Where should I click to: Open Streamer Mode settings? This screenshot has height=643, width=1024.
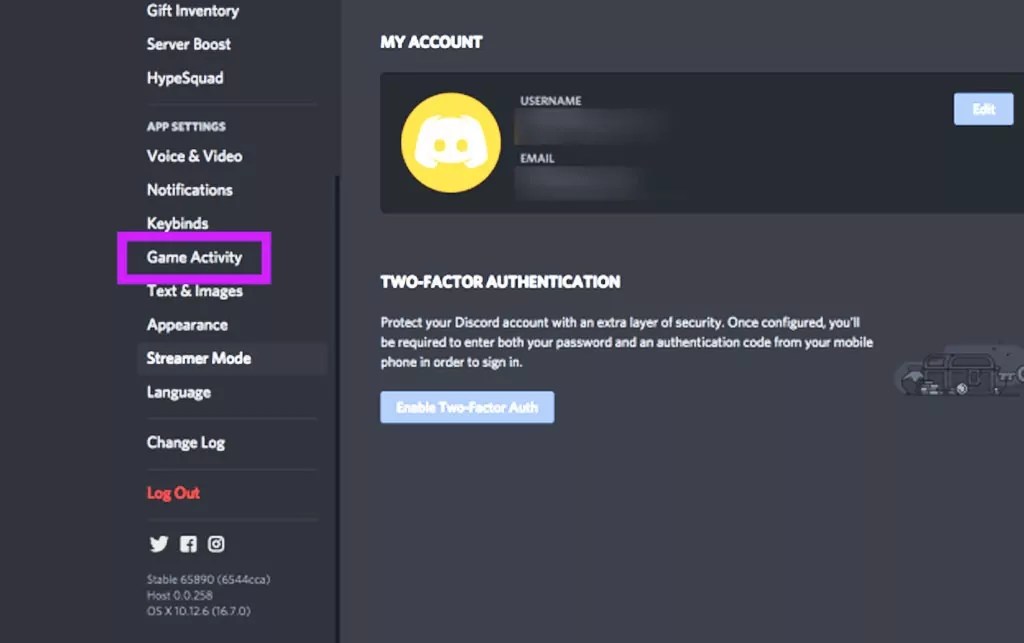(x=198, y=358)
